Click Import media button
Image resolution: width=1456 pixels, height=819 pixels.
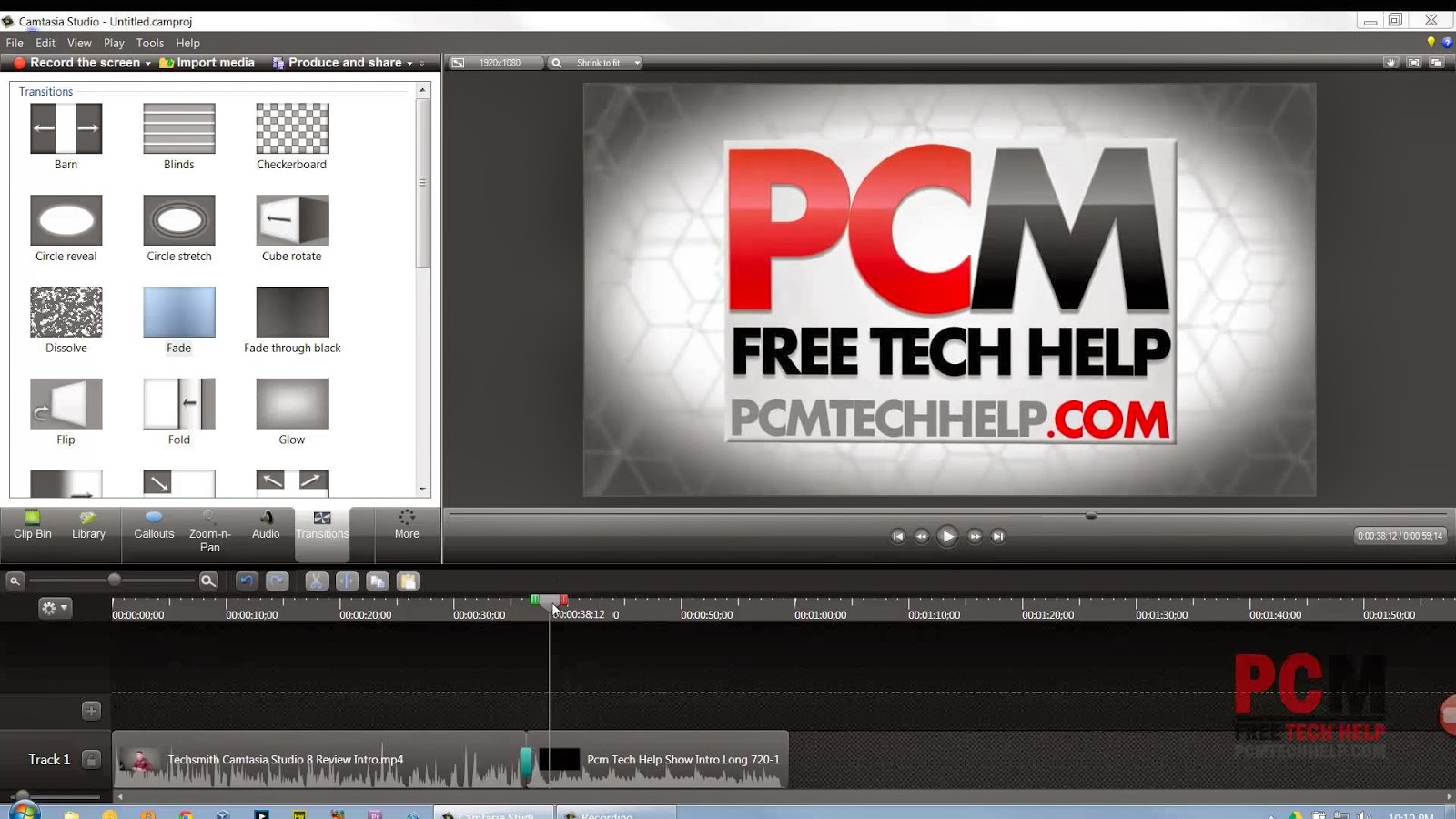[x=207, y=63]
